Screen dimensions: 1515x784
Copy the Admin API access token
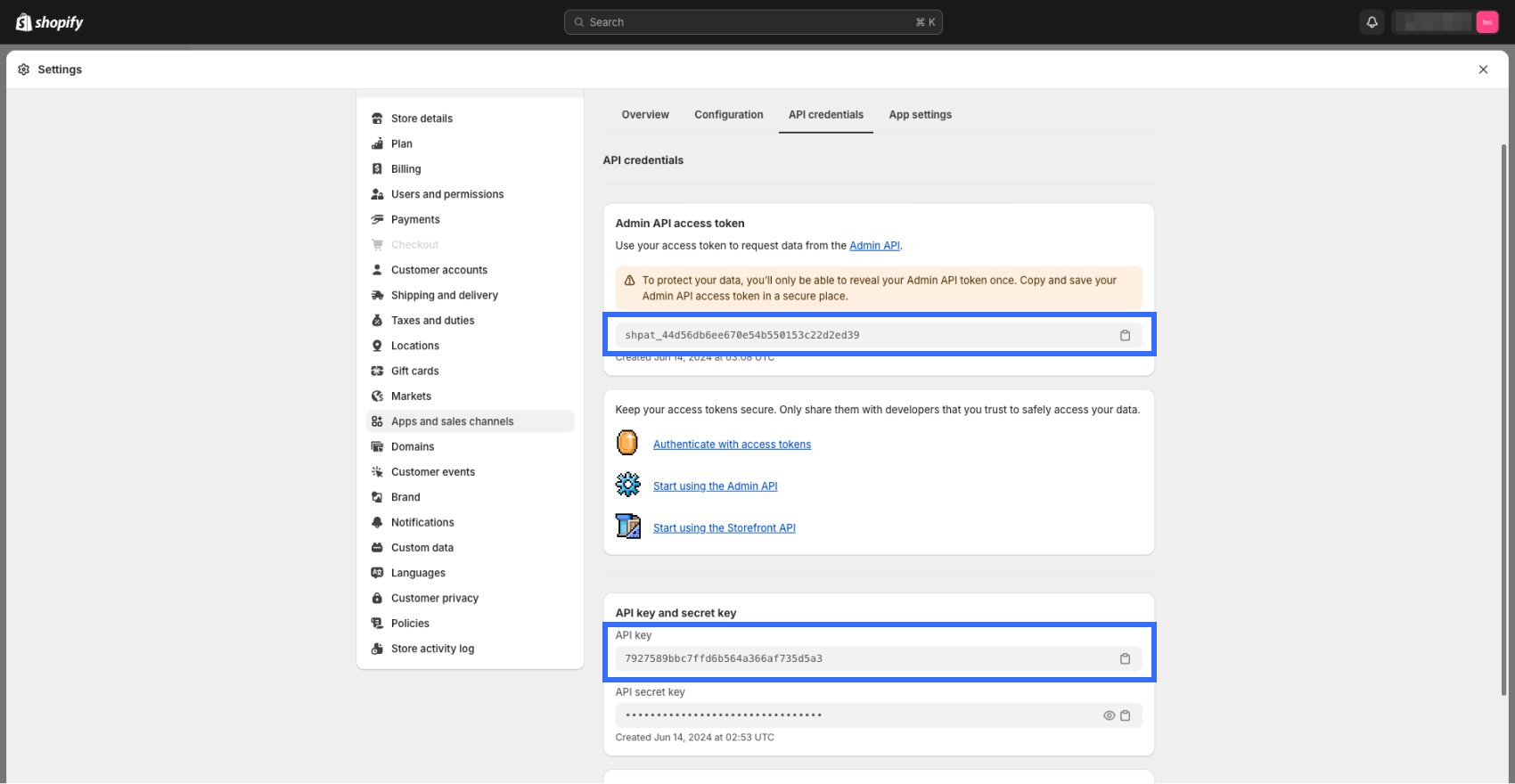[1125, 335]
